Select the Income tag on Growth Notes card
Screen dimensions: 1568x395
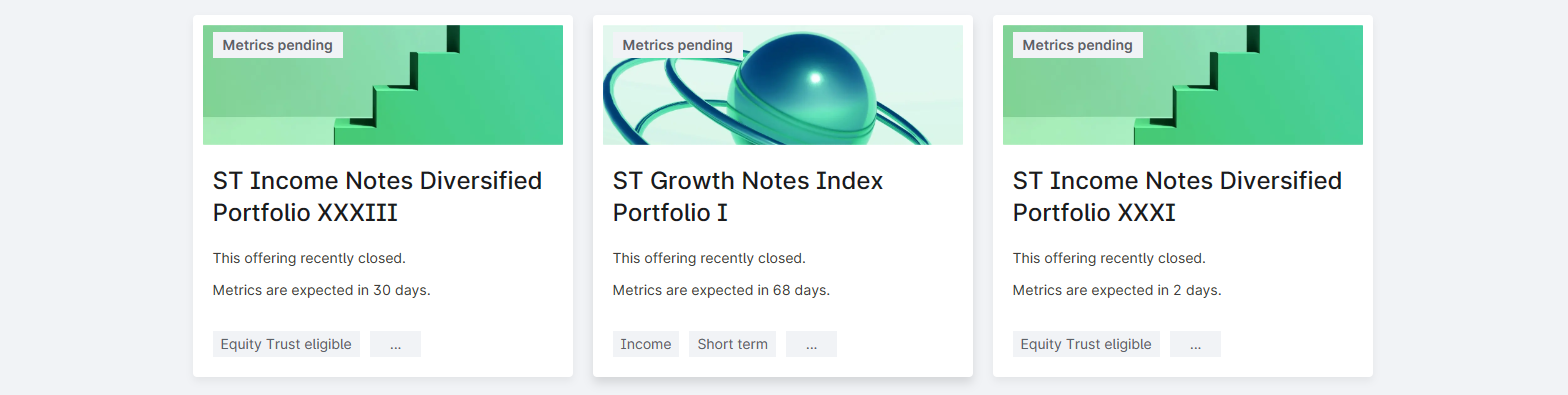coord(646,344)
